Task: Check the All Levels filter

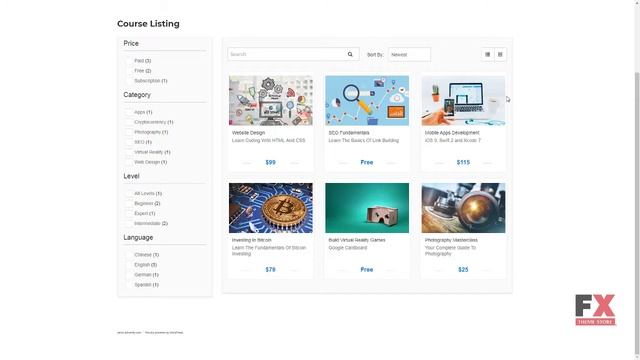Action: pos(129,193)
